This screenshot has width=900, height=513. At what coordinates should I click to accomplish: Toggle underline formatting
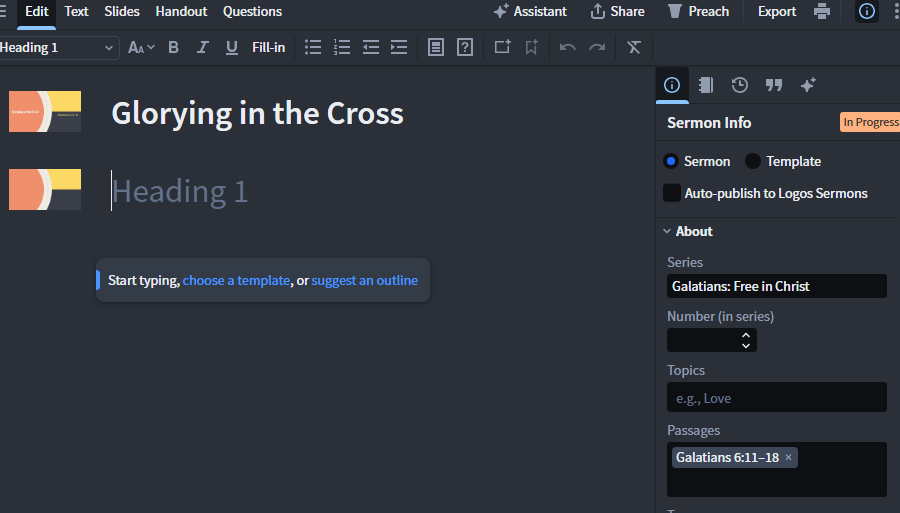point(231,48)
